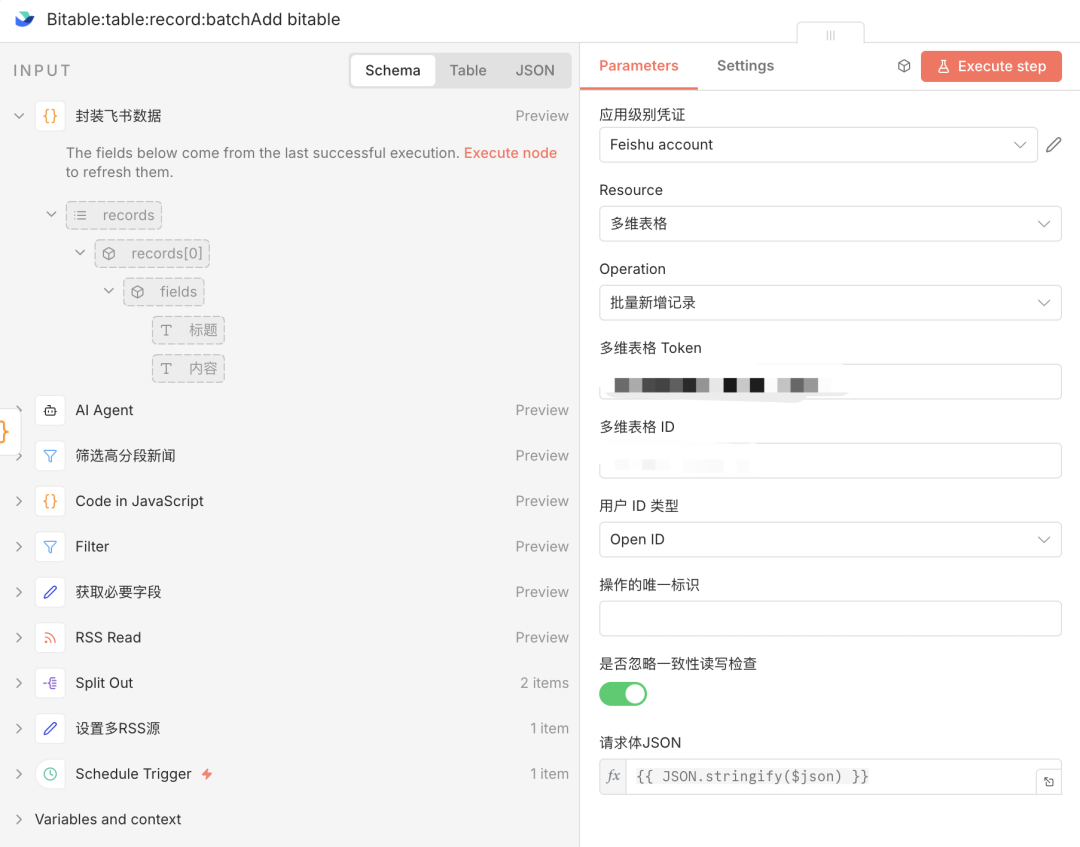1080x847 pixels.
Task: Switch input view to JSON tab
Action: (535, 71)
